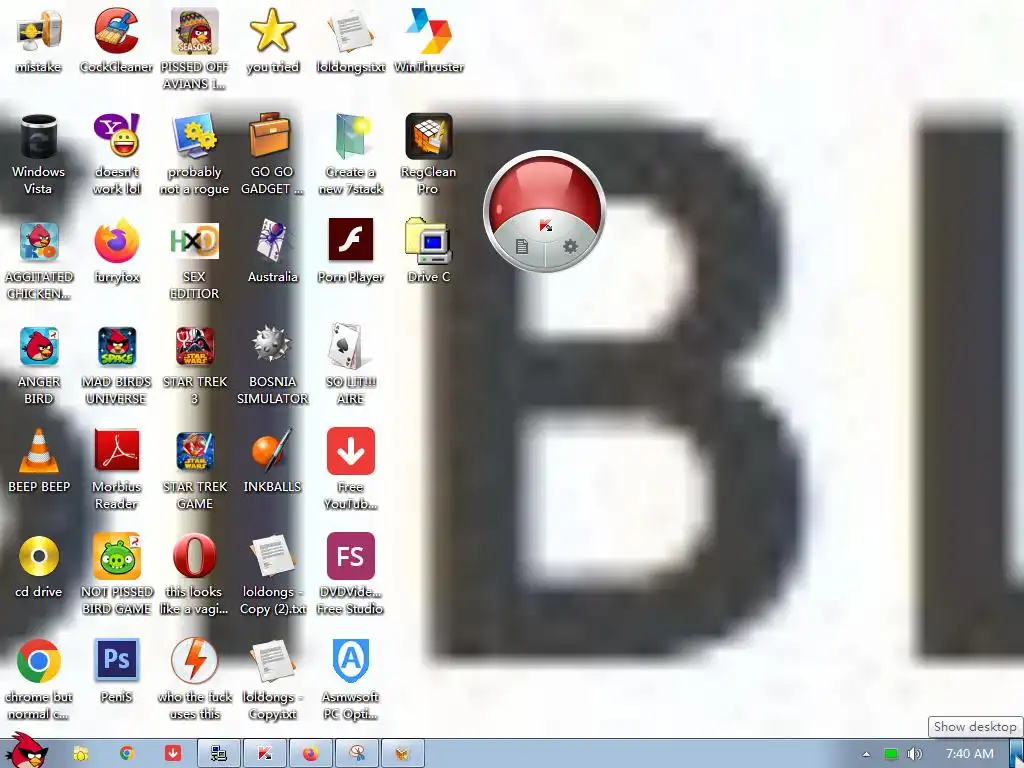Switch to the Kaspersky taskbar button
Viewport: 1024px width, 768px height.
265,754
